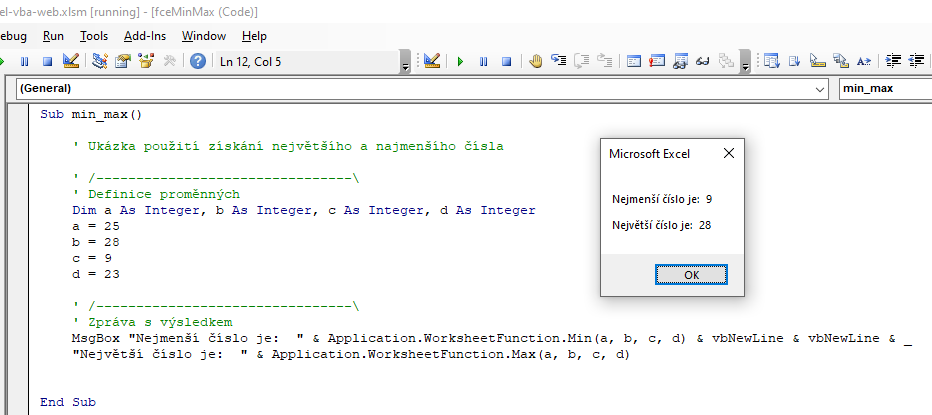Open the Immediate Window icon
The width and height of the screenshot is (932, 415).
[657, 61]
